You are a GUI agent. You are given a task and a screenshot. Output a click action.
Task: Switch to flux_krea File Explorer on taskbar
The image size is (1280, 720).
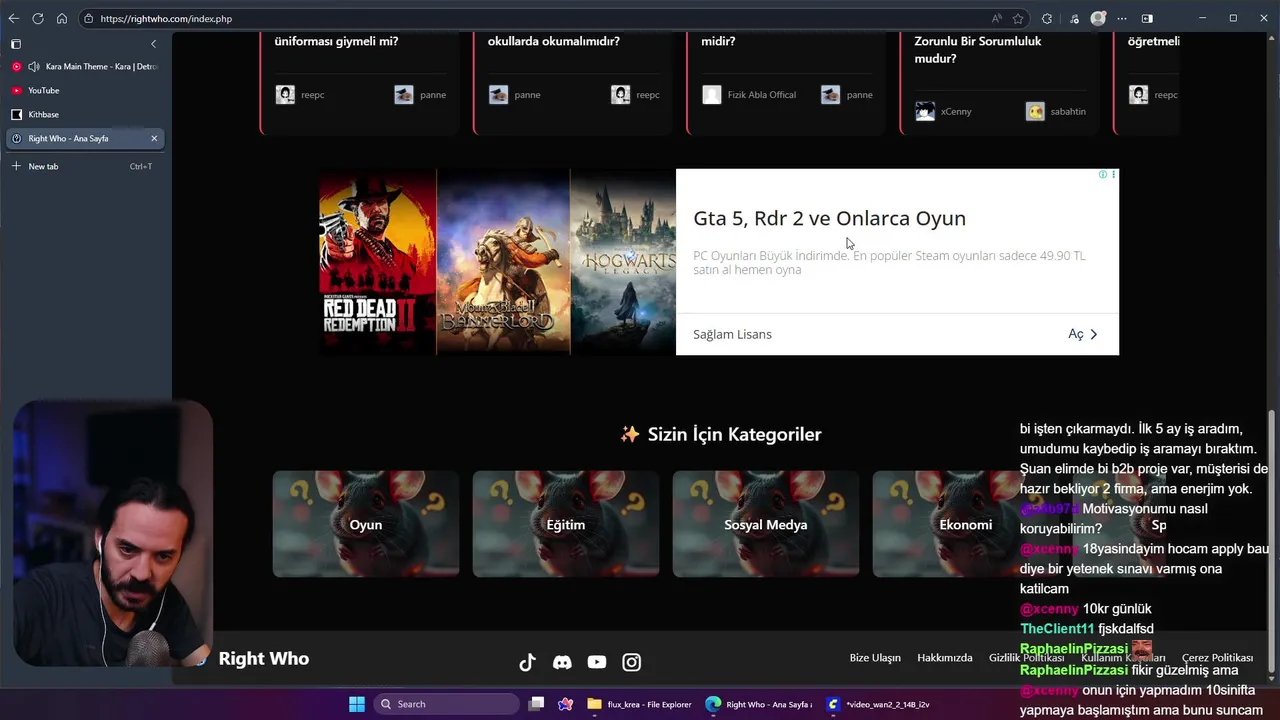[640, 704]
